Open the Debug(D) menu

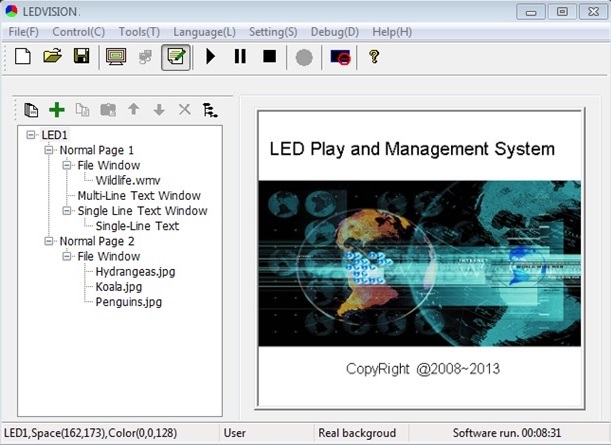(335, 32)
